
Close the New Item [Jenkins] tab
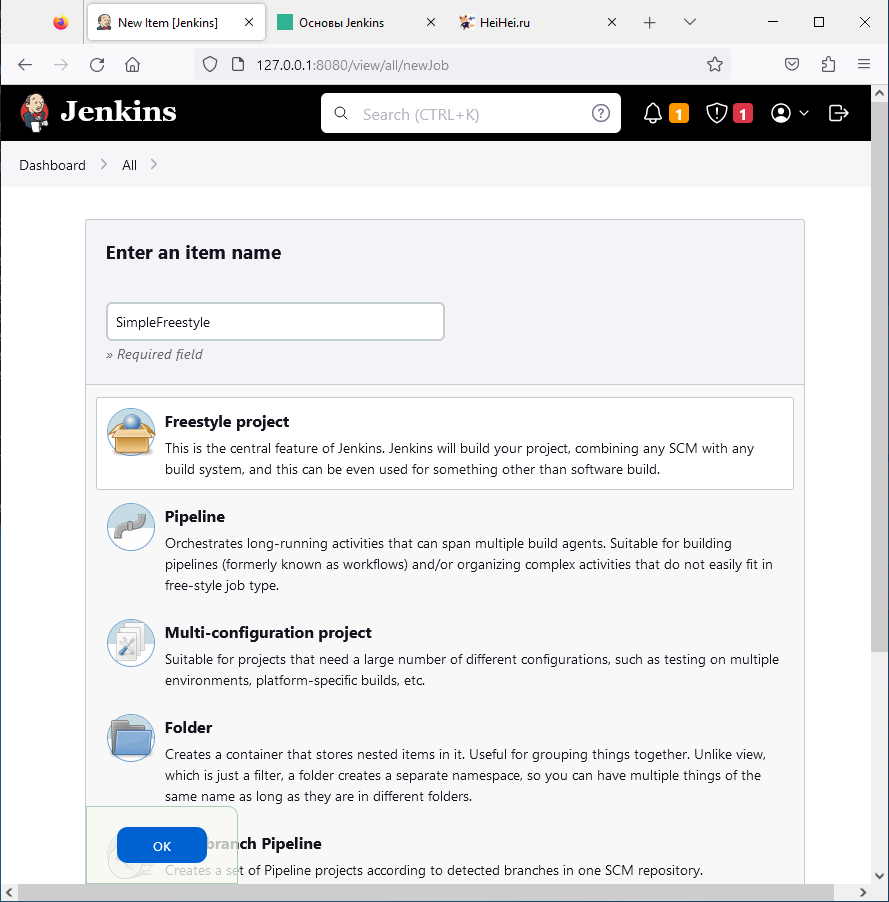pos(249,22)
